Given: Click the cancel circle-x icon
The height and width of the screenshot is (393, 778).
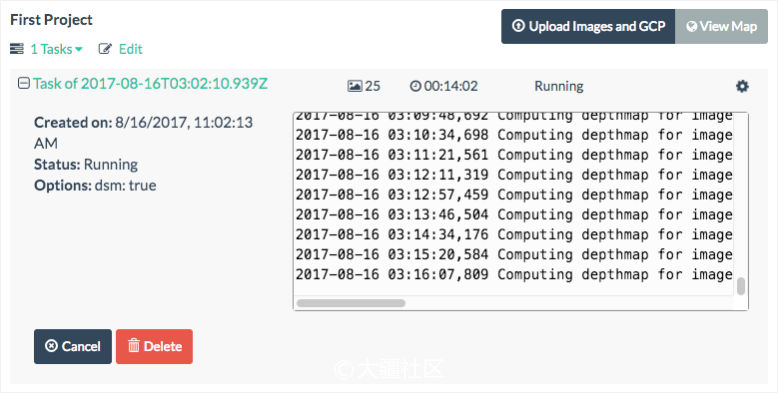Looking at the screenshot, I should tap(51, 346).
